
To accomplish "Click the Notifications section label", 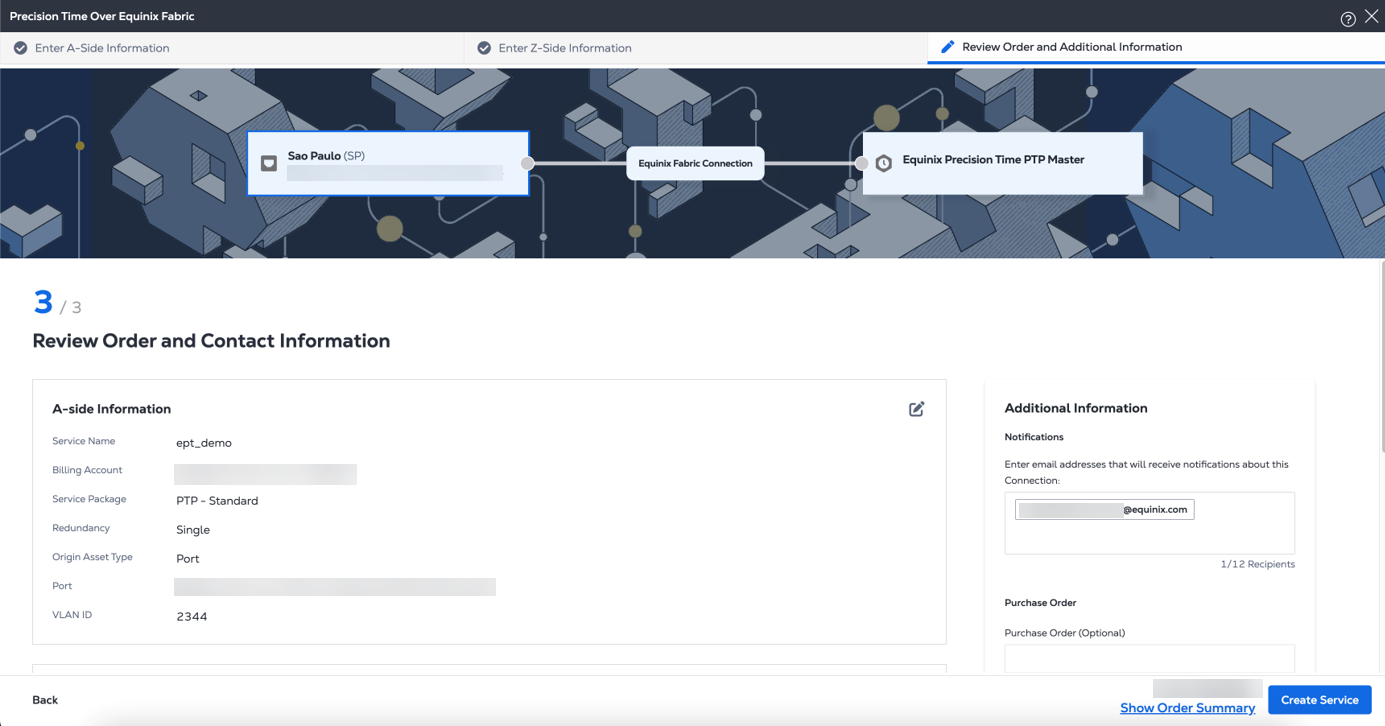I will coord(1034,437).
